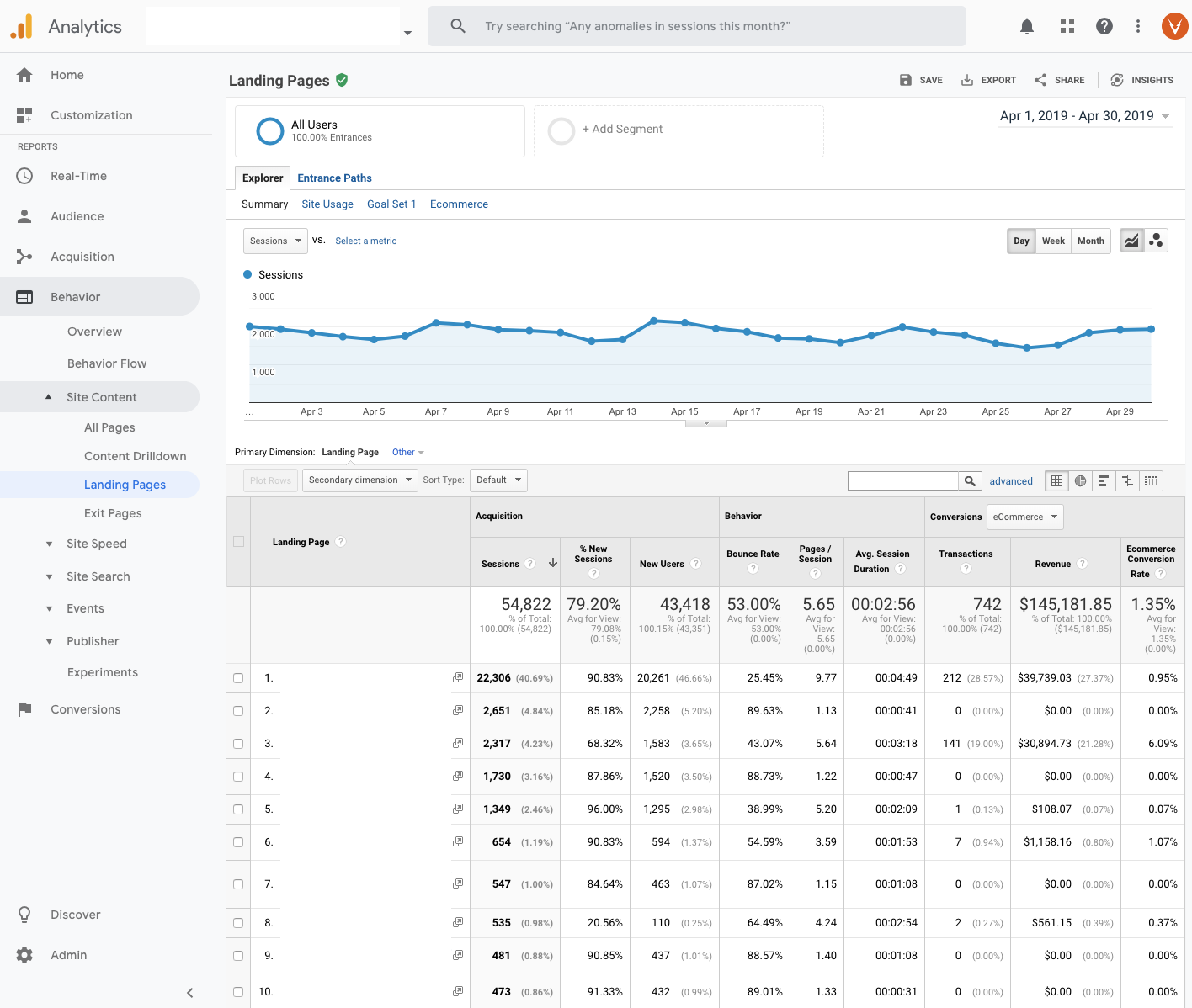
Task: Switch to the Entrance Paths tab
Action: point(334,178)
